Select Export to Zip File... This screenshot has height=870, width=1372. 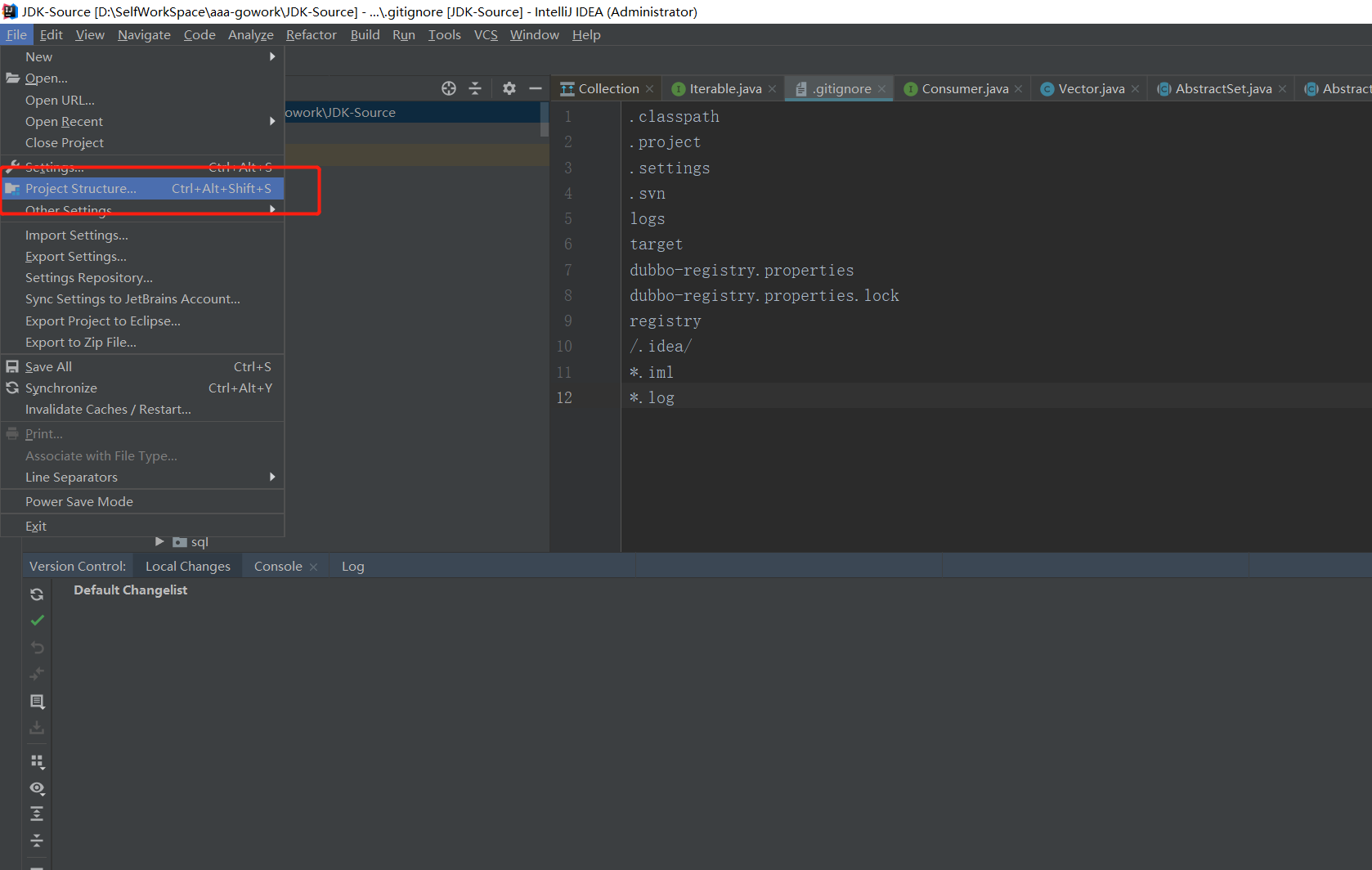point(142,342)
